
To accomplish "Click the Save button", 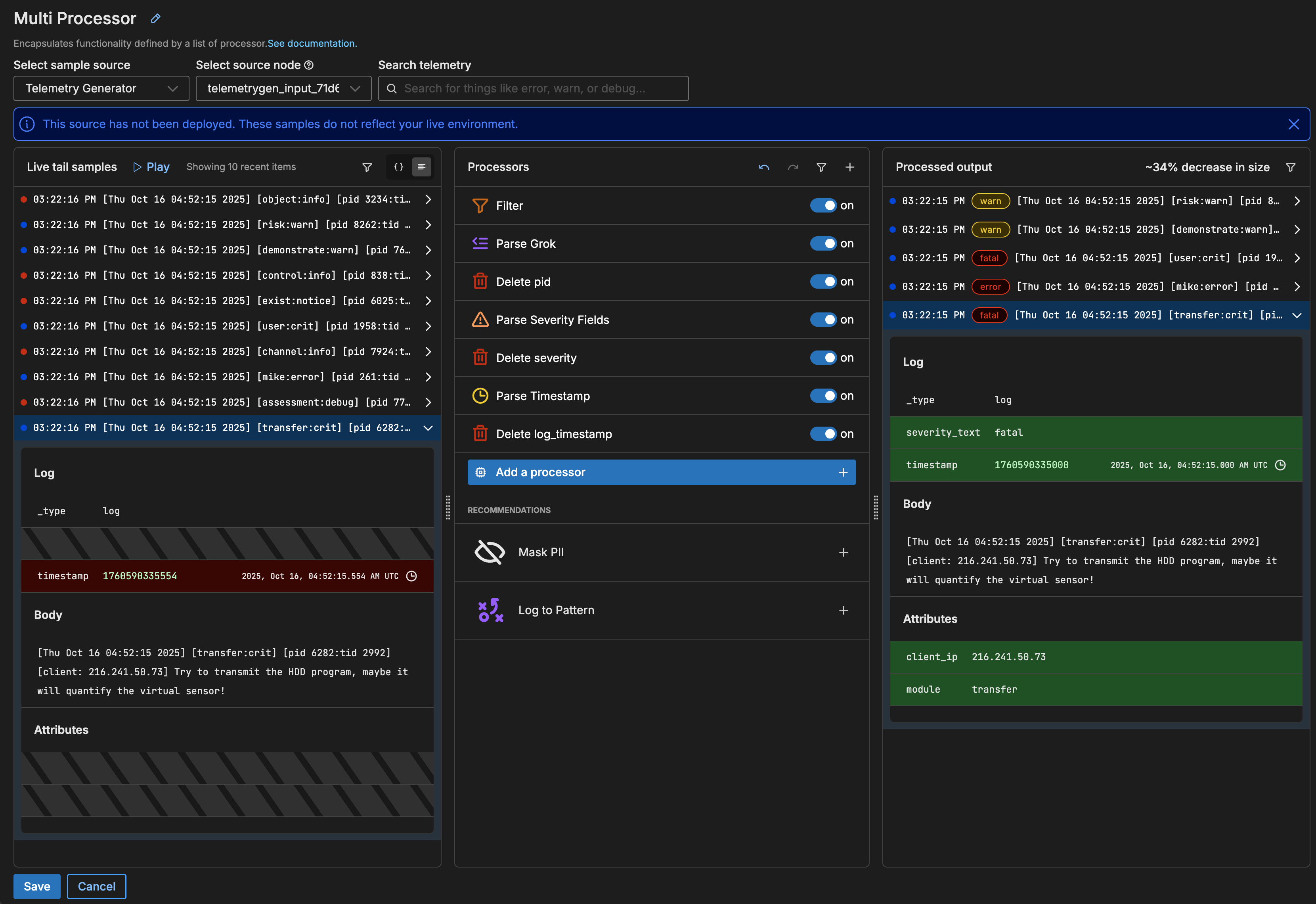I will (37, 887).
